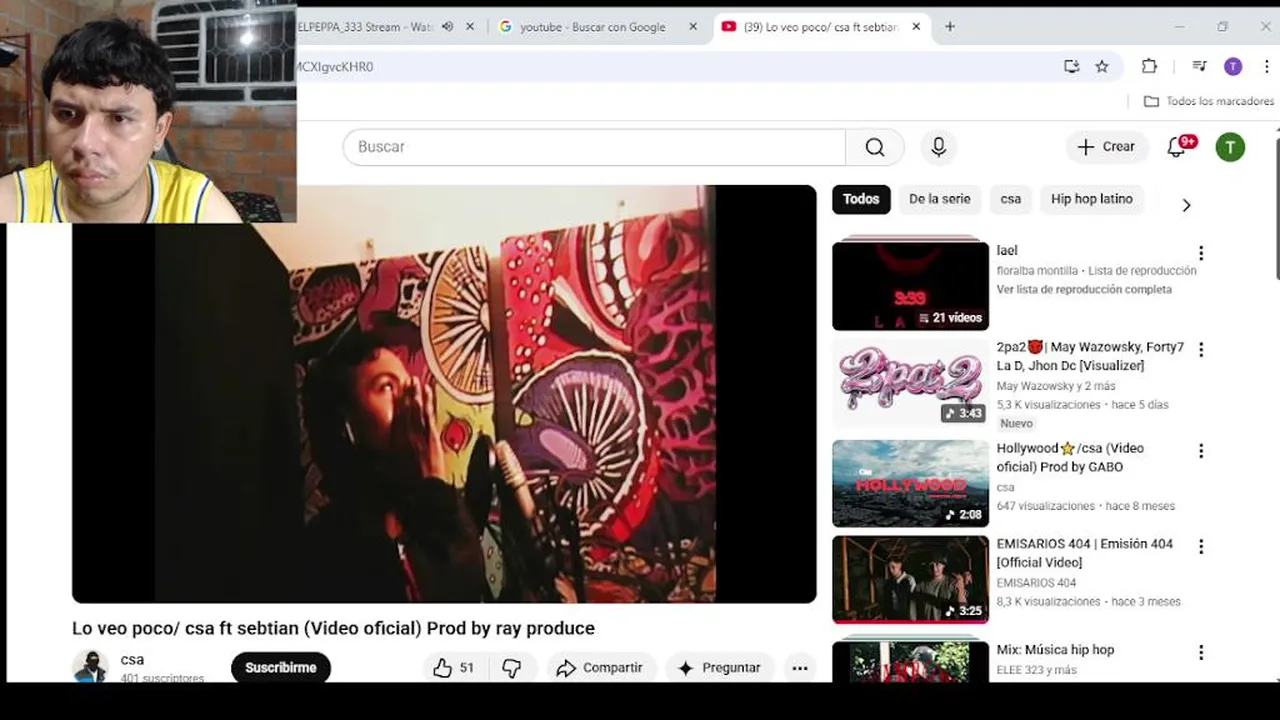The height and width of the screenshot is (720, 1280).
Task: Open Chrome three-dot menu
Action: pos(1266,67)
